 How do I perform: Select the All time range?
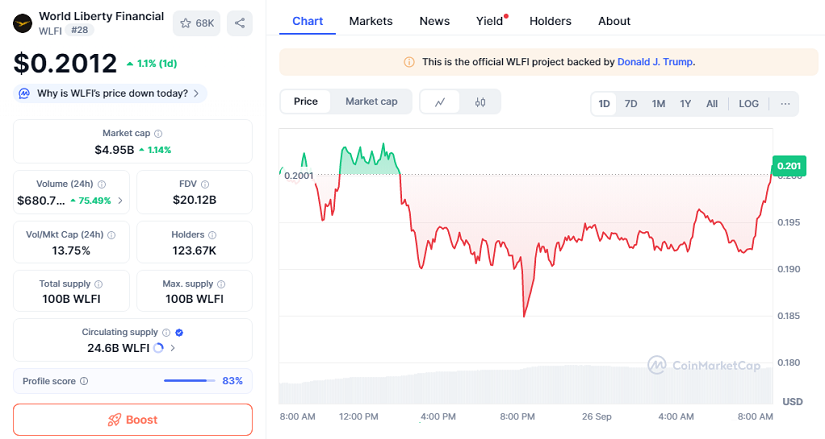pos(712,104)
